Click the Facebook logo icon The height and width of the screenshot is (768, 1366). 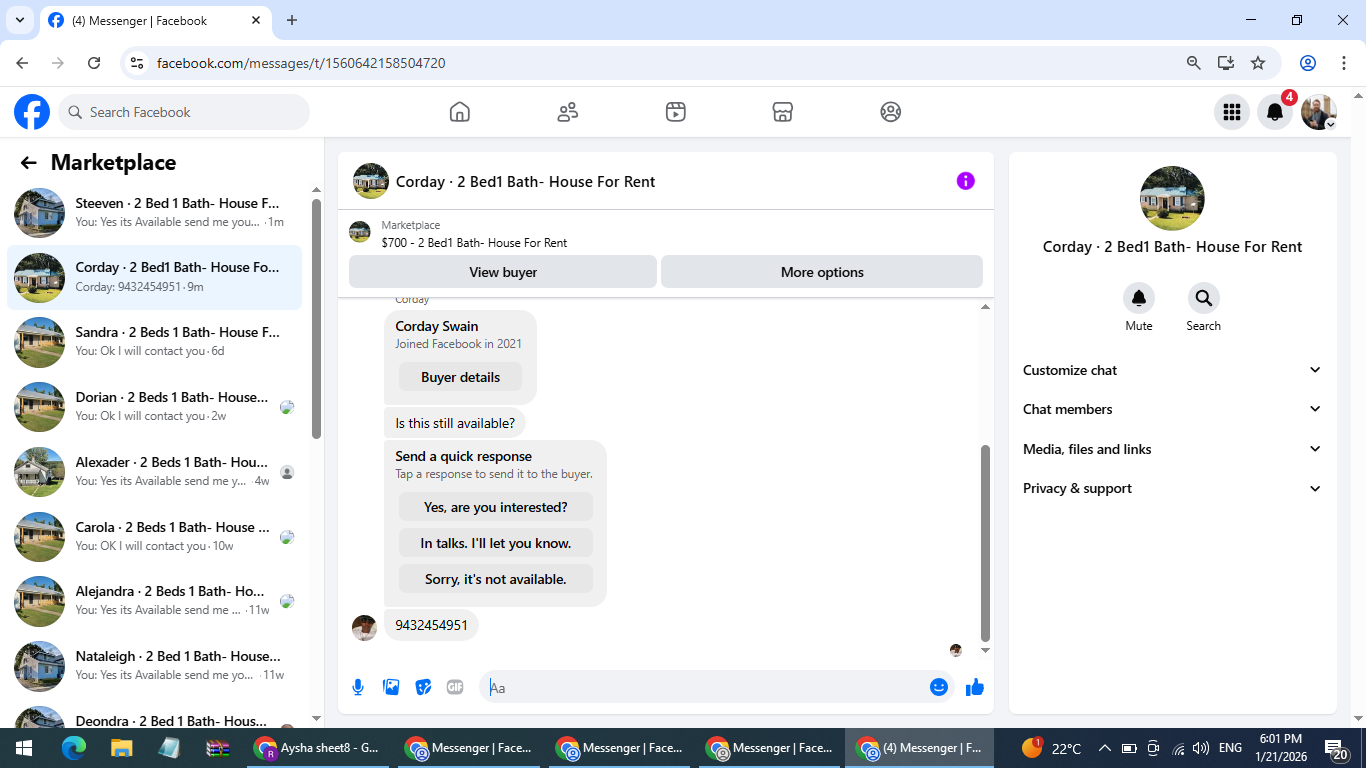tap(32, 112)
